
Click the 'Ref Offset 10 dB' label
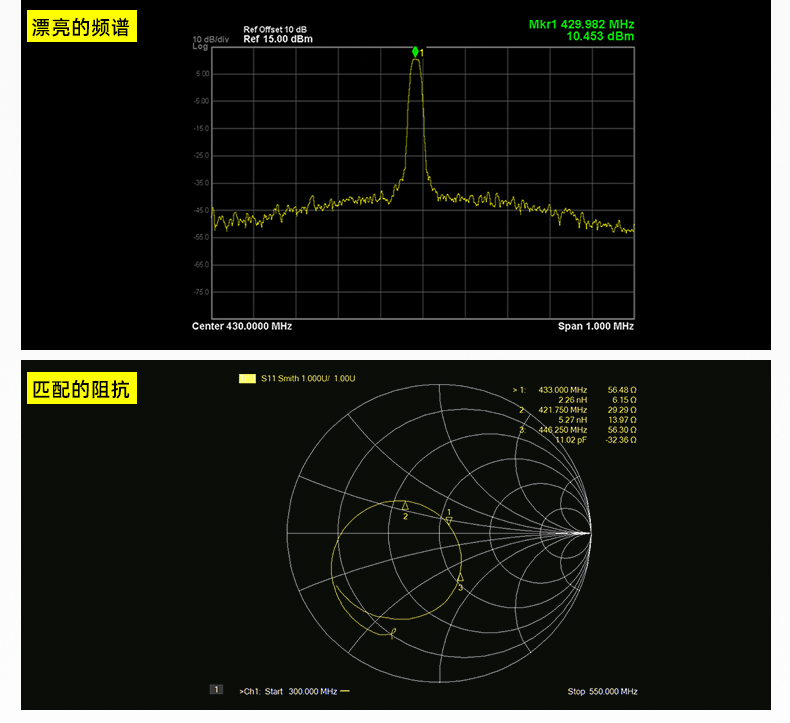click(275, 30)
